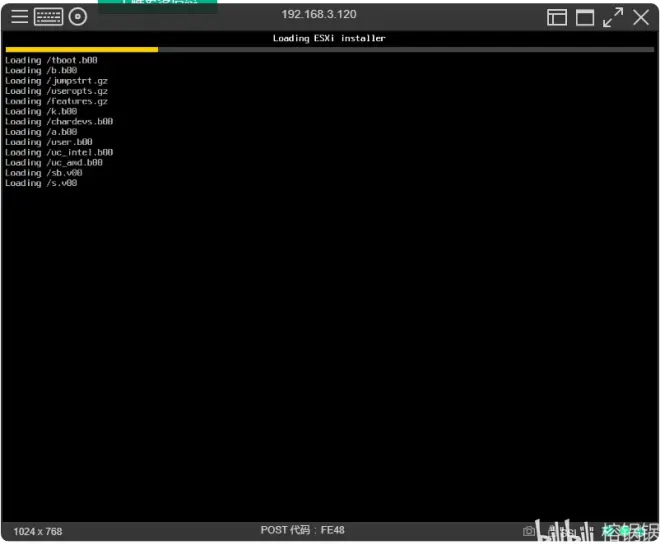Click the POST code FE48 status
Screen dimensions: 660x545
point(302,530)
